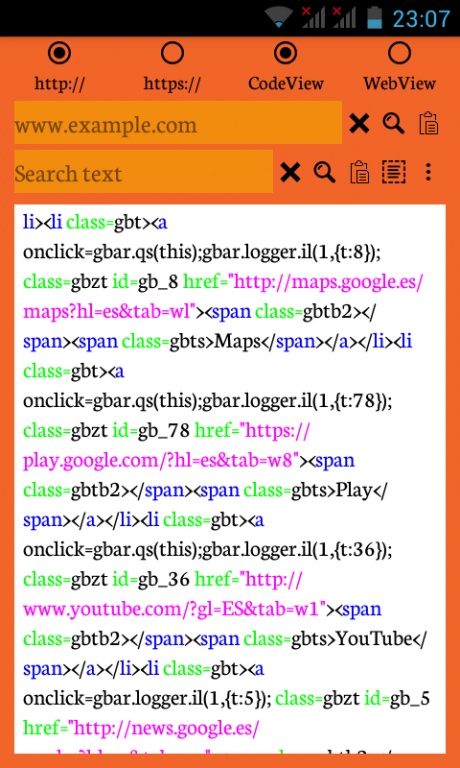Tap the "www.youtube.com/?gl=ES&tab=w1" text
This screenshot has width=460, height=768.
tap(175, 609)
